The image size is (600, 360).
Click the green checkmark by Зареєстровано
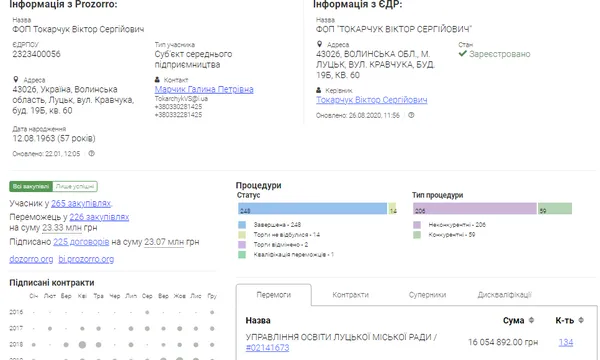pos(462,54)
